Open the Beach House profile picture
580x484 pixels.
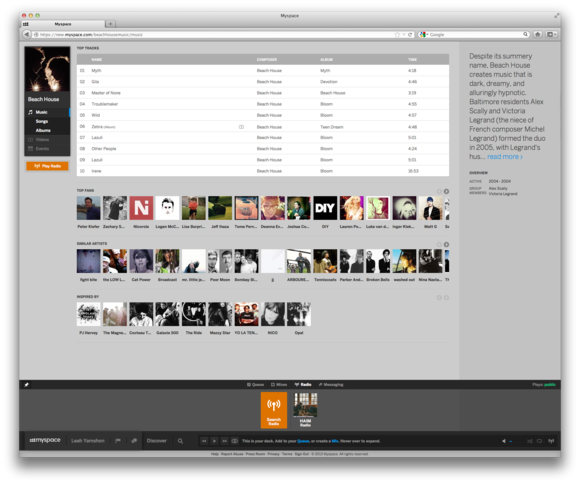[47, 69]
